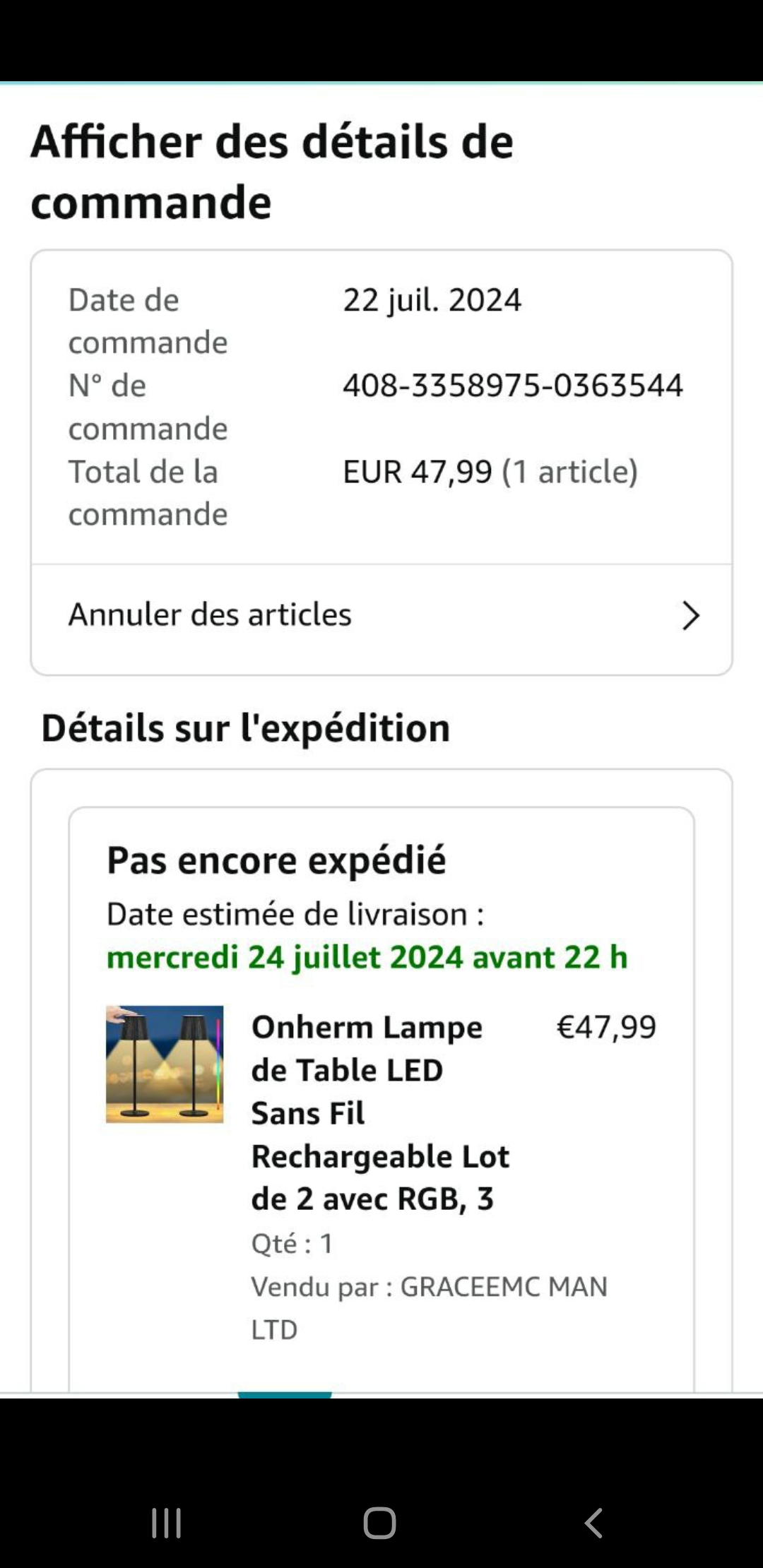Tap order number 408-3358975-0363544
The image size is (763, 1568).
point(513,386)
